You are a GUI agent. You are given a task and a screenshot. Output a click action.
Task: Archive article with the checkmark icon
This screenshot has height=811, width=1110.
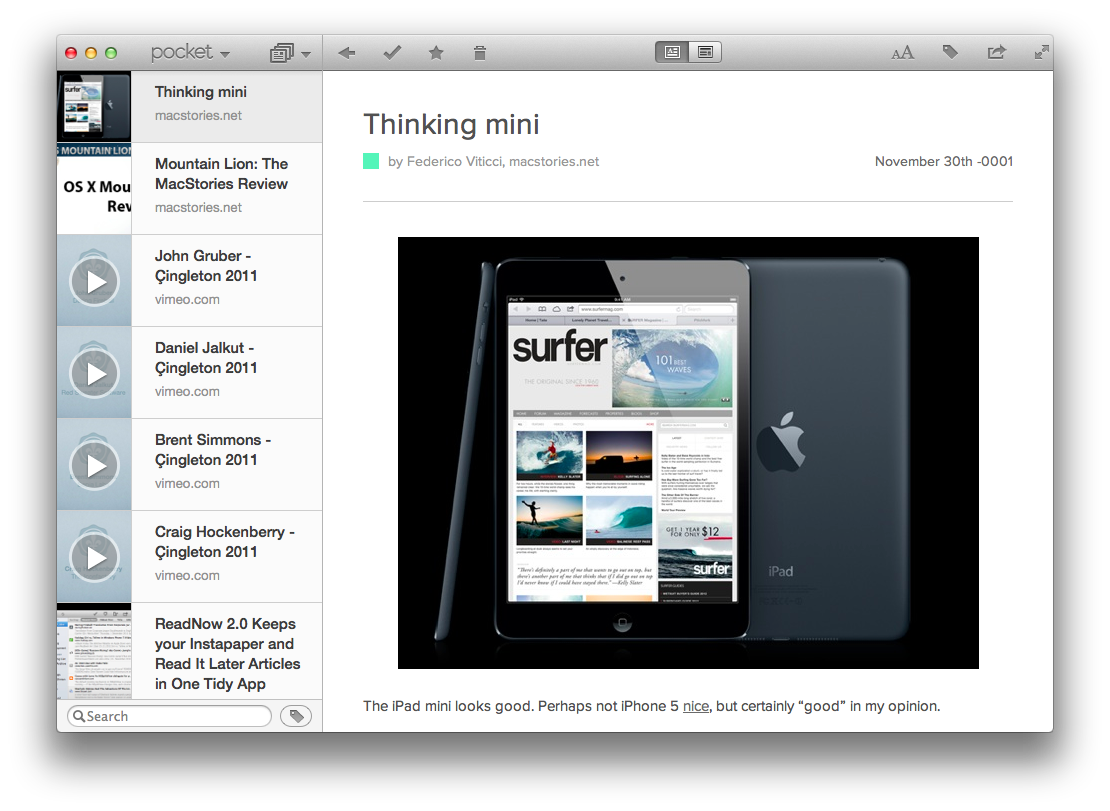coord(392,53)
